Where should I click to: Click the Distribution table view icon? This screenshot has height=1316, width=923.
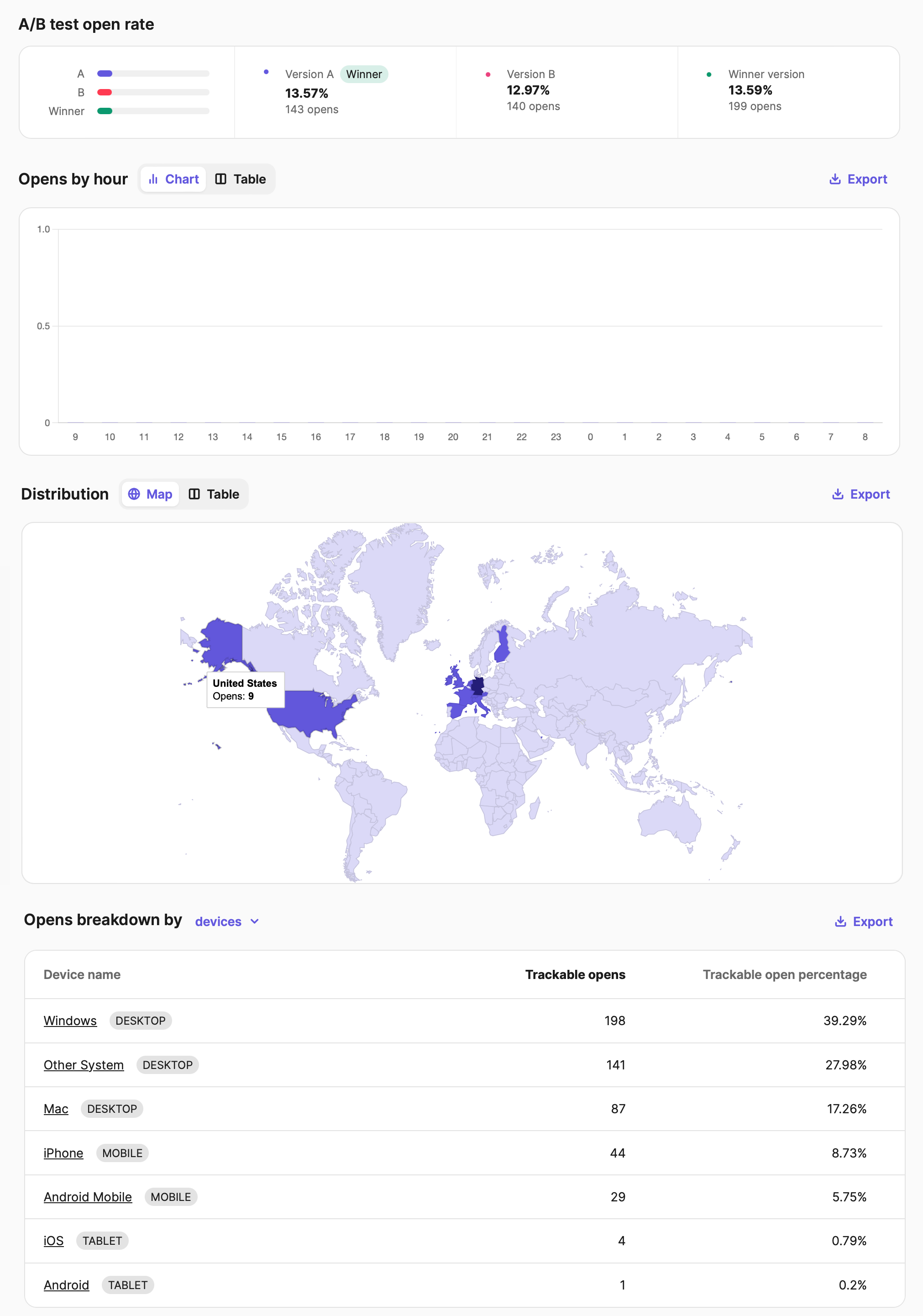point(195,494)
